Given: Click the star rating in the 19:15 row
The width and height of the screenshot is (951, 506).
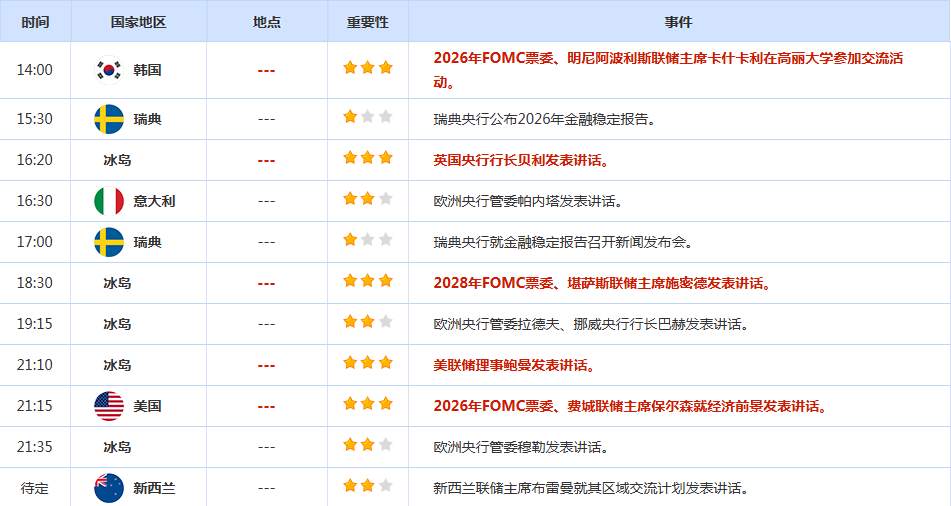Looking at the screenshot, I should click(368, 322).
